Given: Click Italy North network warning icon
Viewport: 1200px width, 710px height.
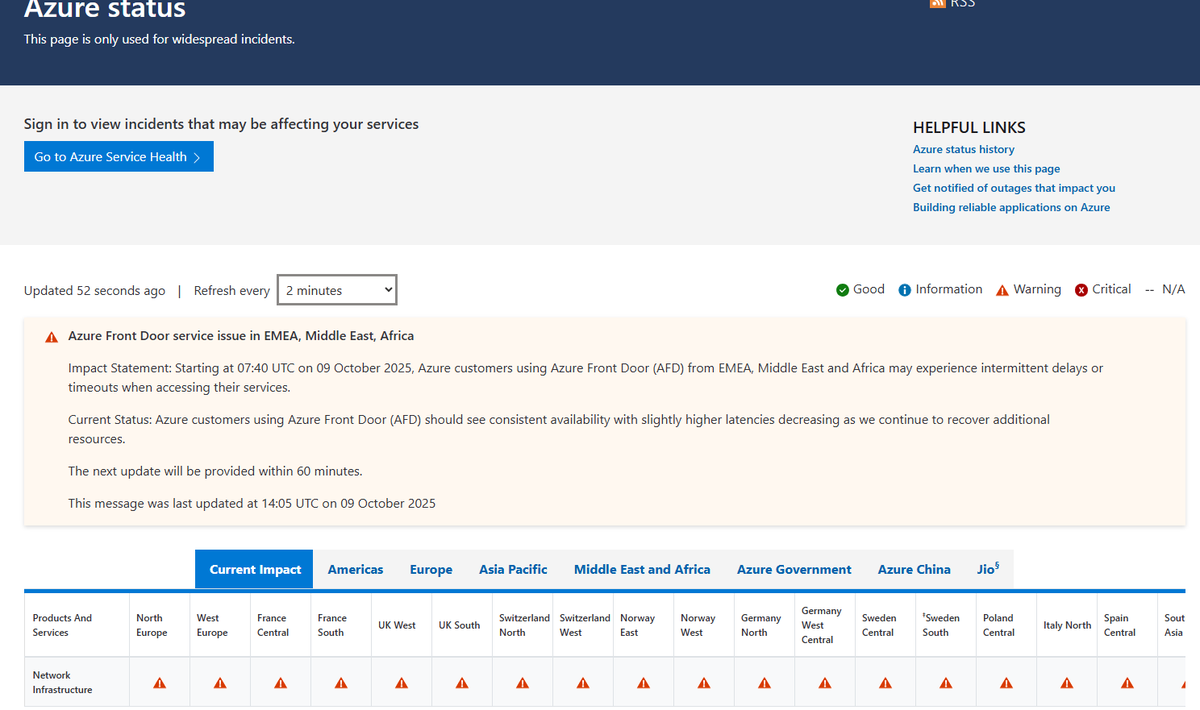Looking at the screenshot, I should [1067, 683].
